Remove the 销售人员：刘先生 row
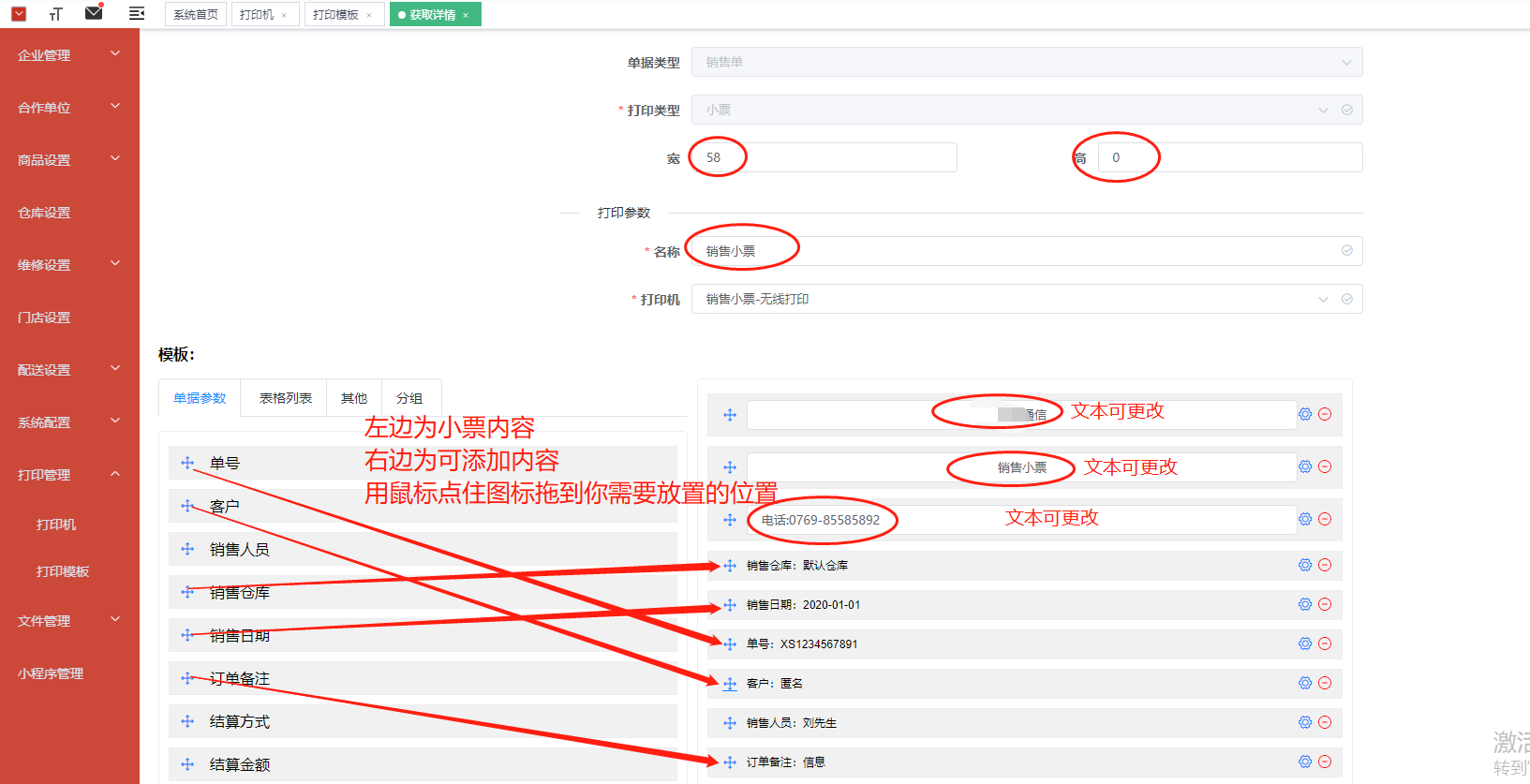Screen dimensions: 1530x784 (x=1325, y=722)
